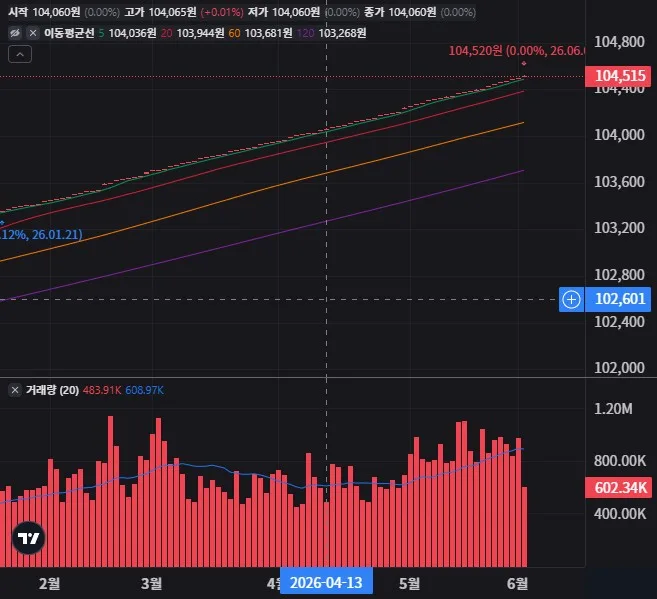
Task: Click the 120-period average value 103,268원
Action: tap(342, 33)
